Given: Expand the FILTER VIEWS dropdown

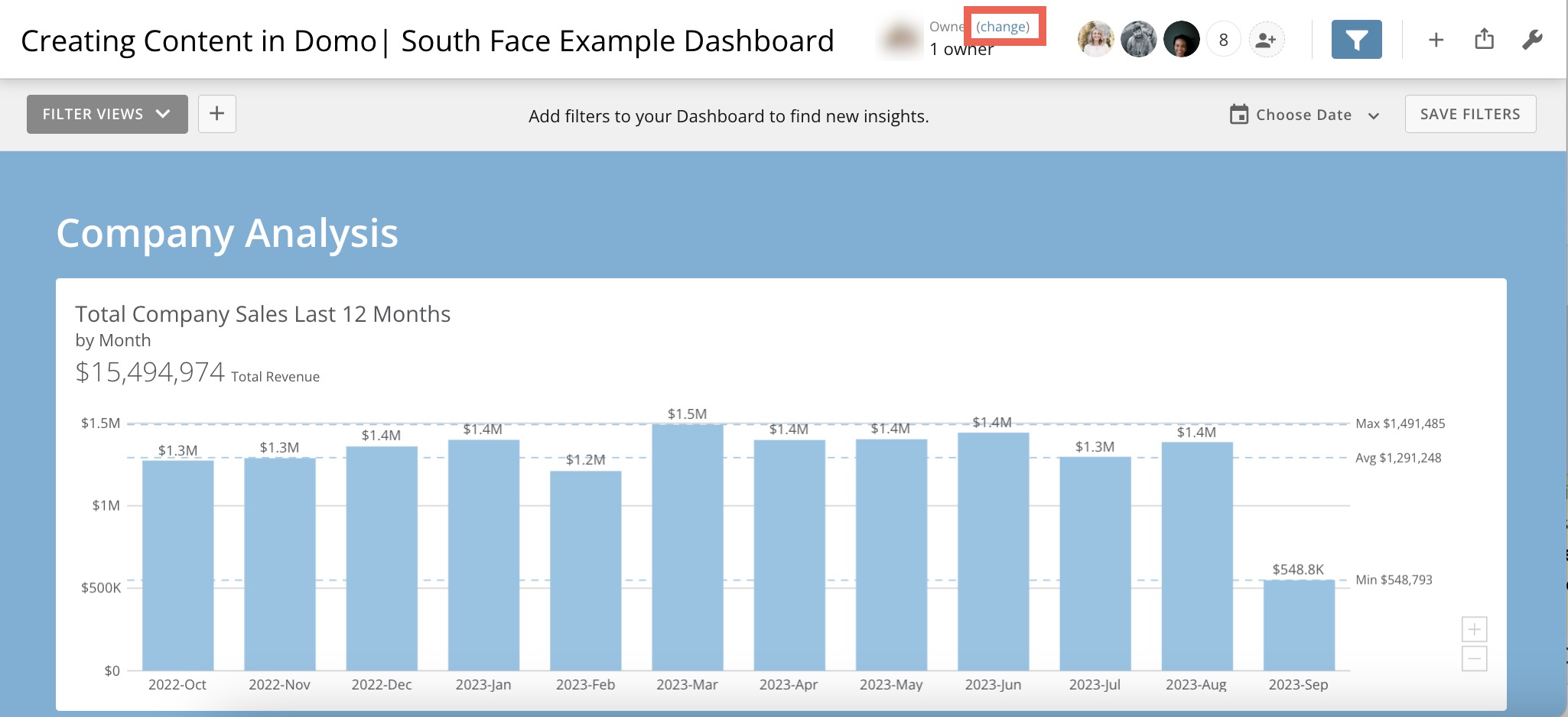Looking at the screenshot, I should pyautogui.click(x=106, y=113).
